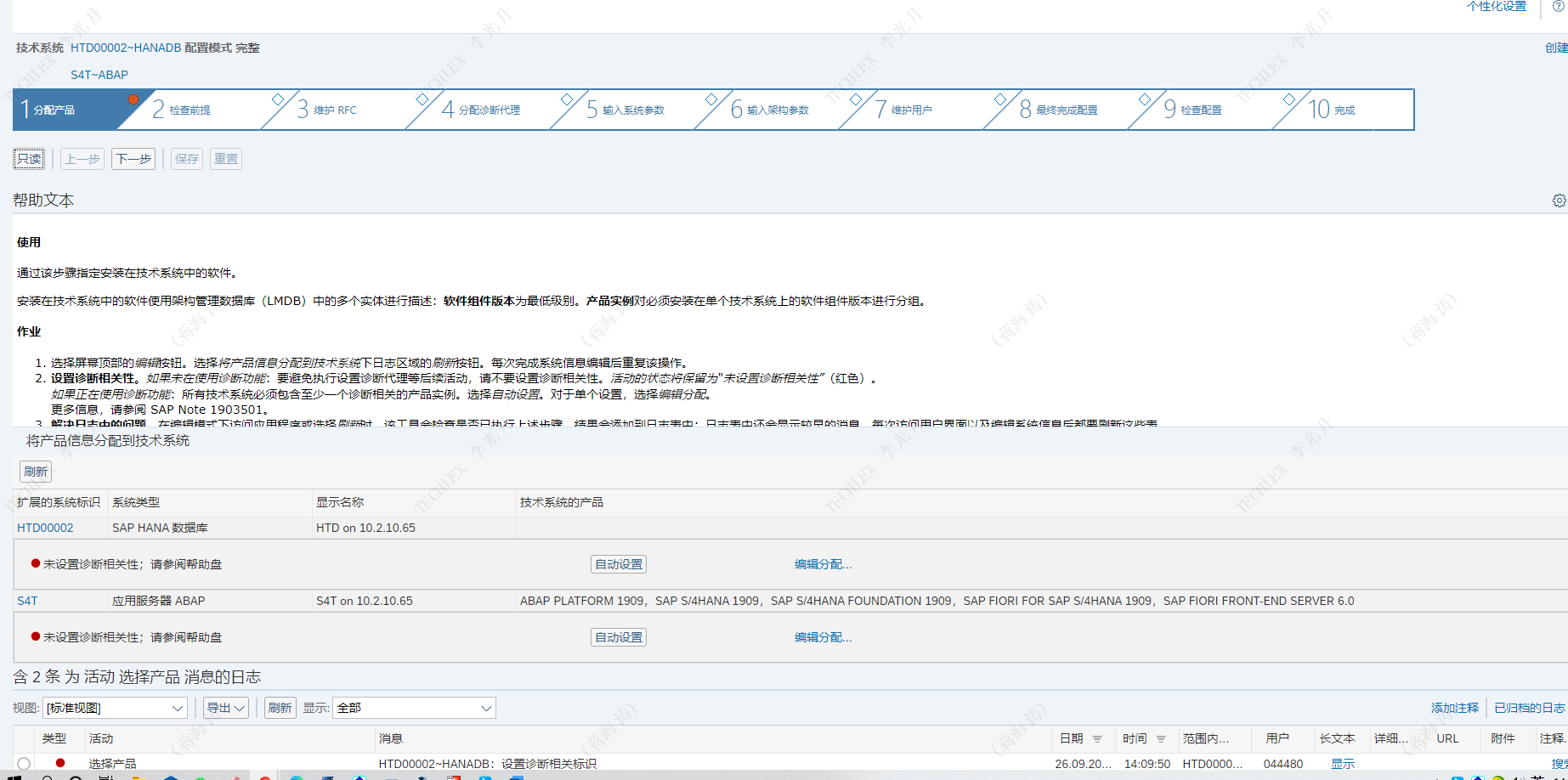Click 自动设置 for S4T system
This screenshot has height=780, width=1568.
[x=619, y=637]
